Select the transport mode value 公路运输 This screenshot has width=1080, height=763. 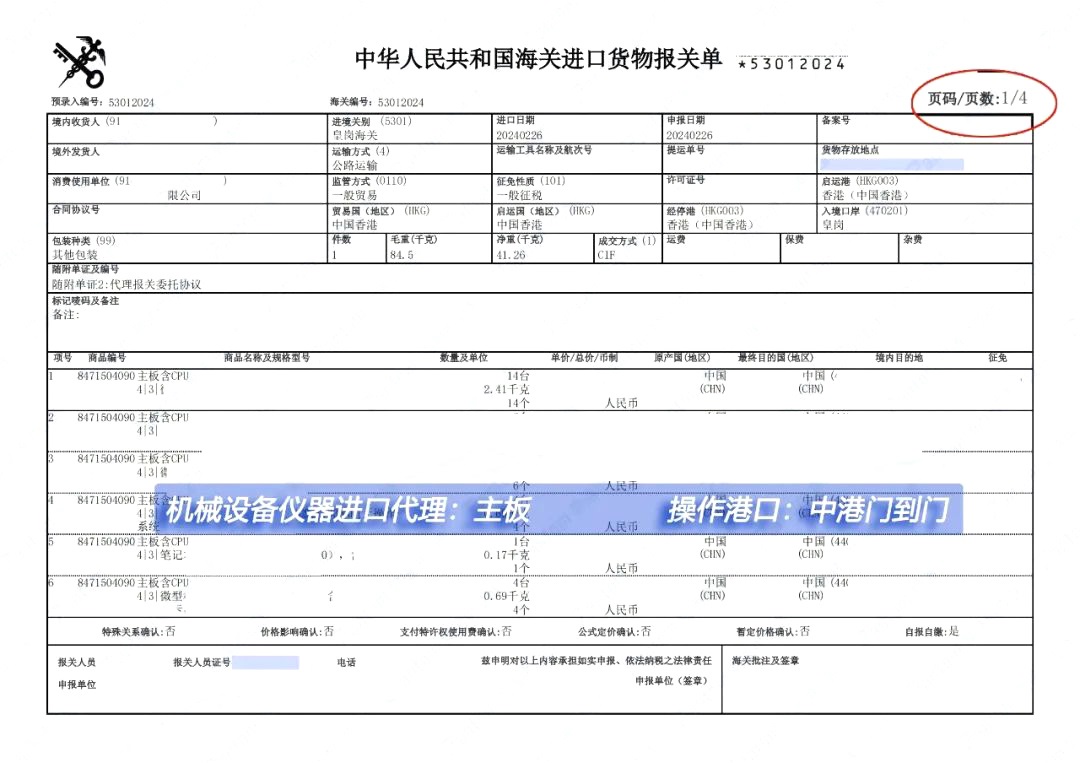pyautogui.click(x=355, y=165)
